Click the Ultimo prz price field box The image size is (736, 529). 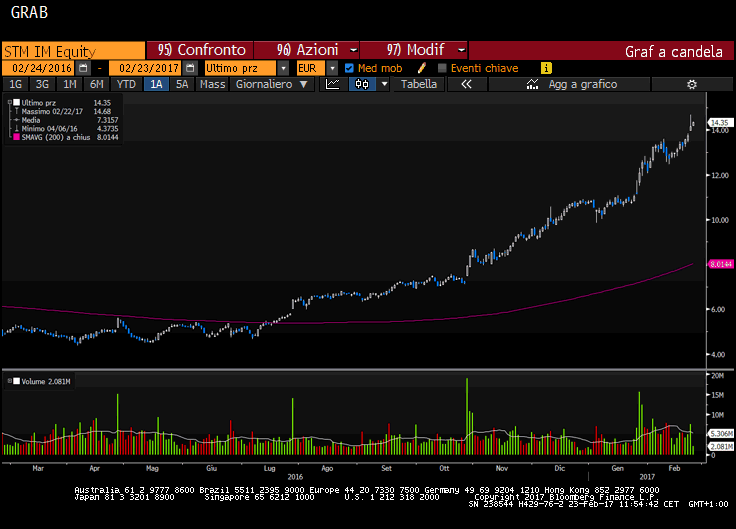(x=240, y=68)
